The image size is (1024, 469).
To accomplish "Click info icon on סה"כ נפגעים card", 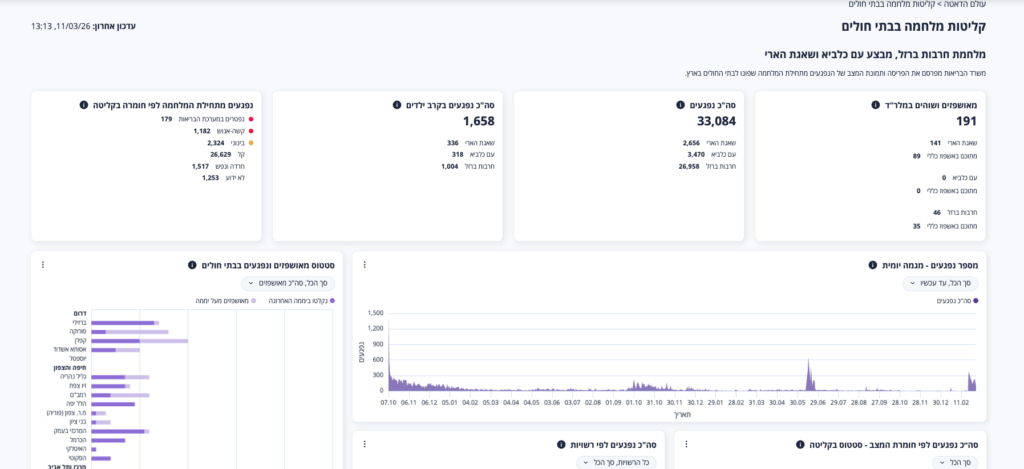I will coord(680,105).
